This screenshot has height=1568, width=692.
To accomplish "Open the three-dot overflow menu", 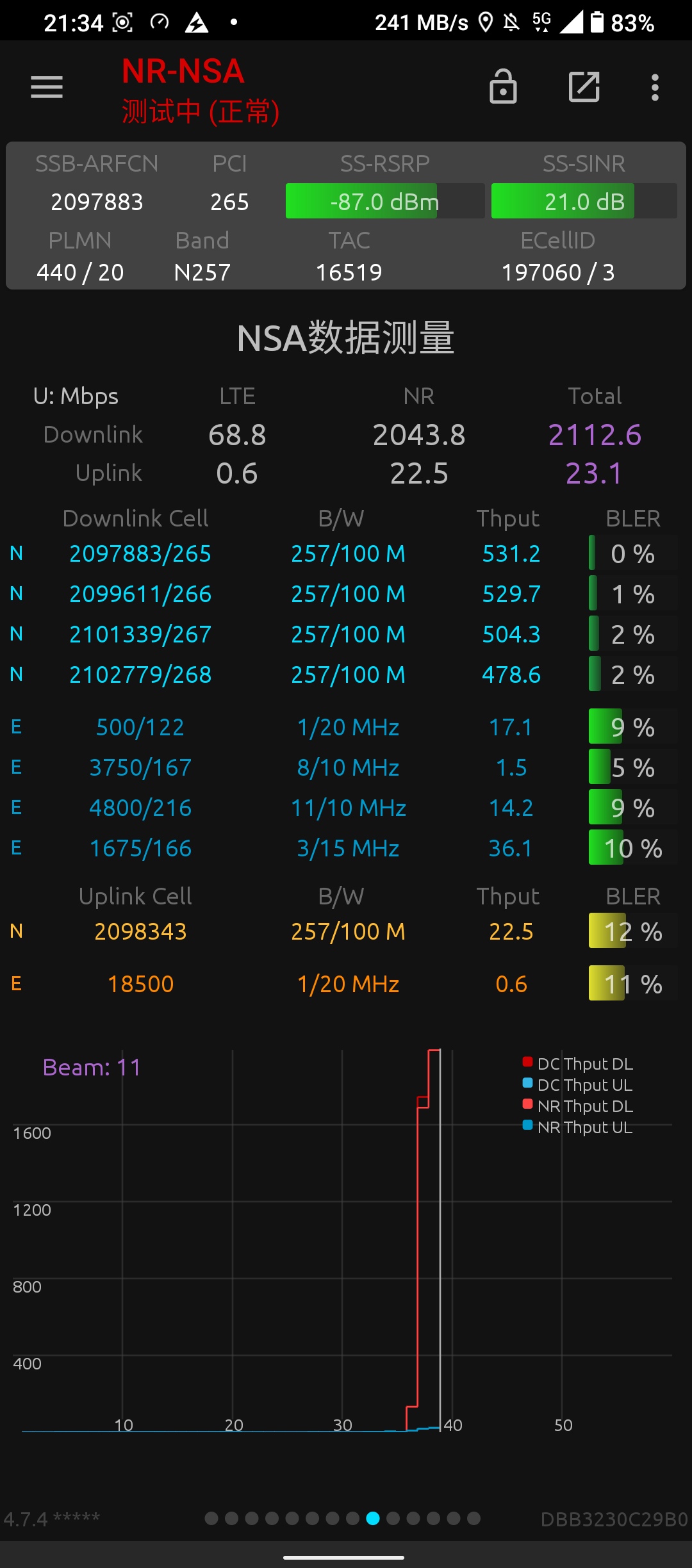I will coord(655,87).
